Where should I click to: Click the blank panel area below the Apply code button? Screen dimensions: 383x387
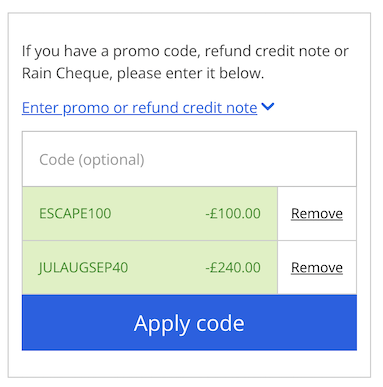click(x=189, y=363)
